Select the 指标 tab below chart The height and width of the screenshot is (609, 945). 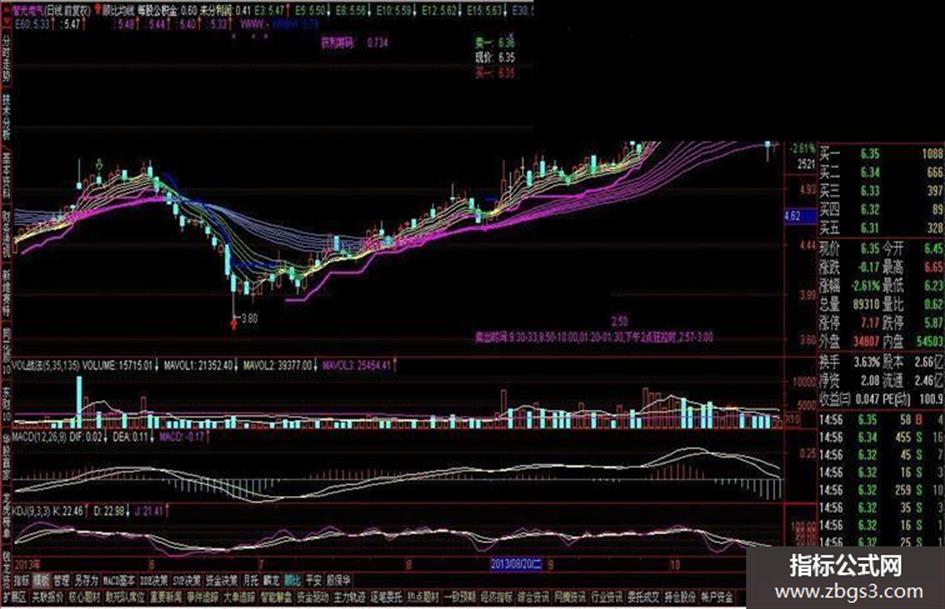pyautogui.click(x=22, y=581)
